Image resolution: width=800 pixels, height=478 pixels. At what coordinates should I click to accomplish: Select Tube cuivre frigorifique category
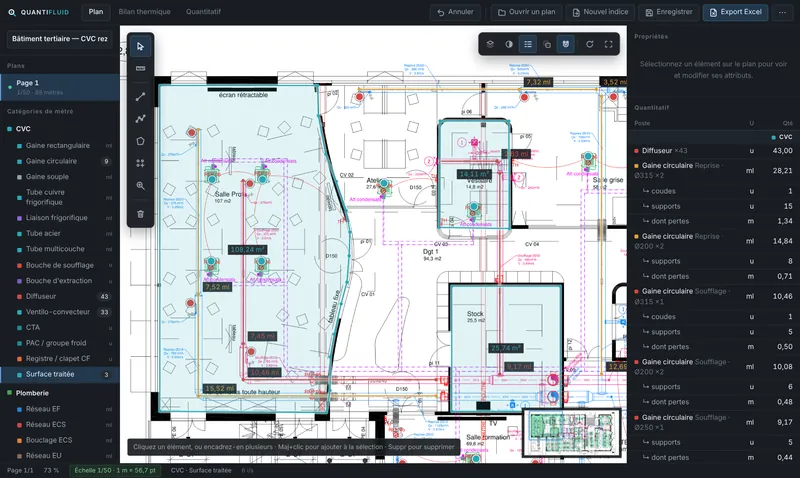point(60,197)
